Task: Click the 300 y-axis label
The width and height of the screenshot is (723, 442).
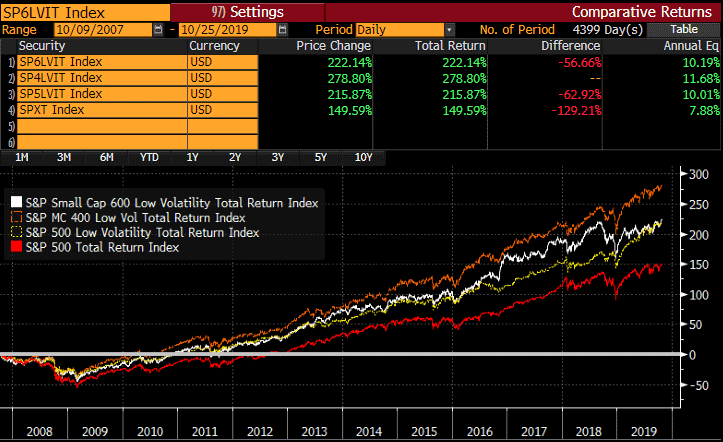Action: (699, 174)
